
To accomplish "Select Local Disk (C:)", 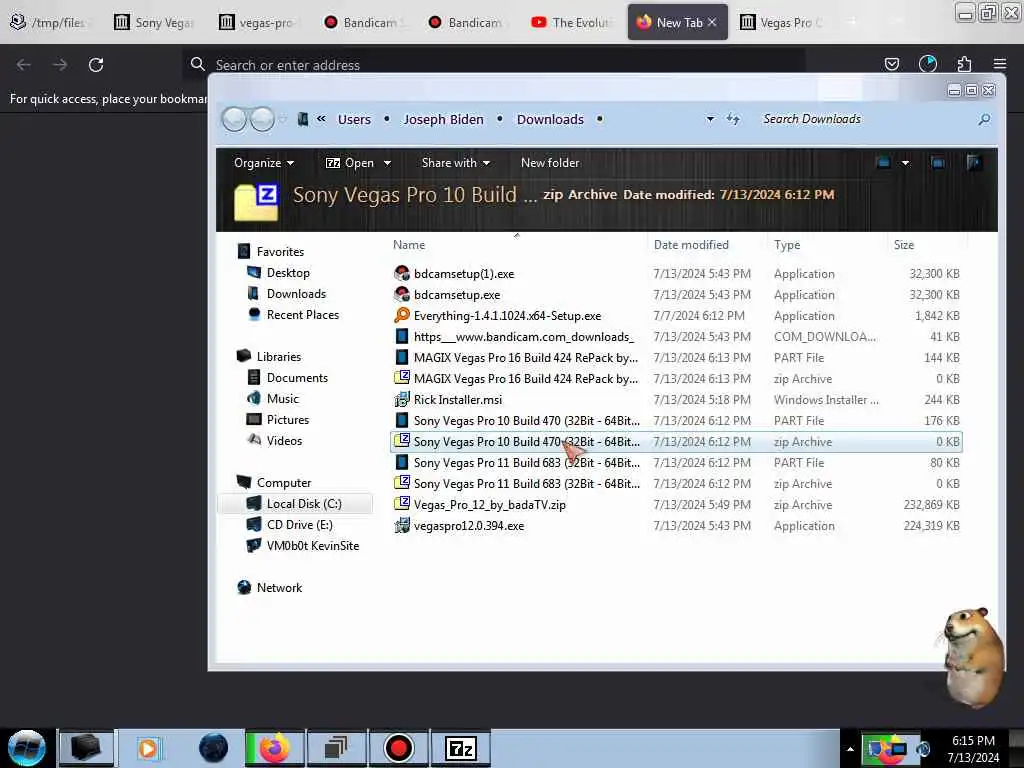I will [294, 504].
